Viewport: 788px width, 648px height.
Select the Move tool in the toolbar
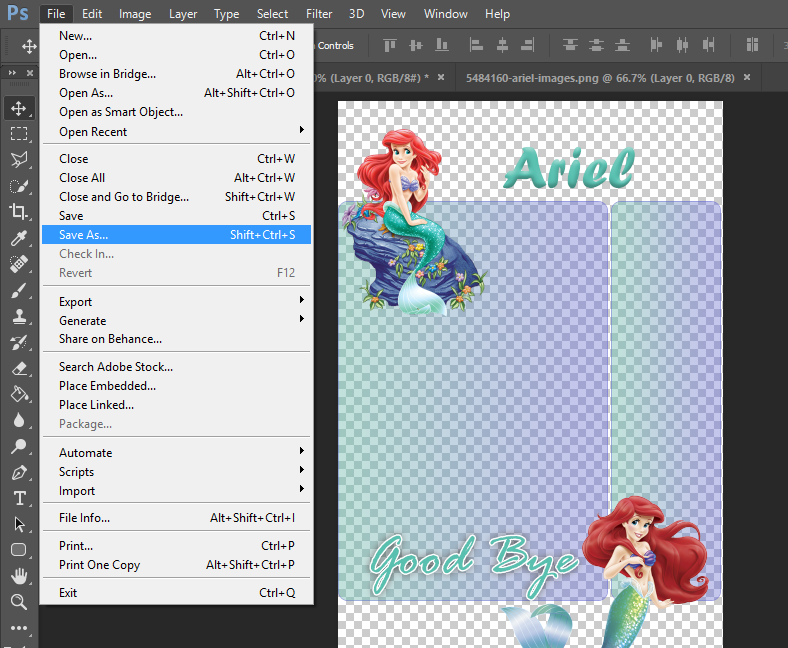pos(19,108)
